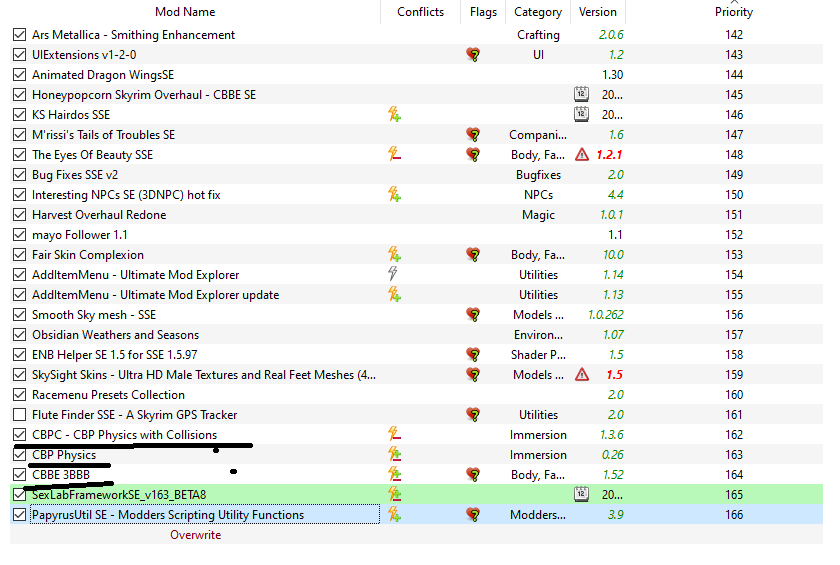This screenshot has height=565, width=840.
Task: Disable Ars Metallica - Smithing Enhancement mod
Action: point(19,35)
